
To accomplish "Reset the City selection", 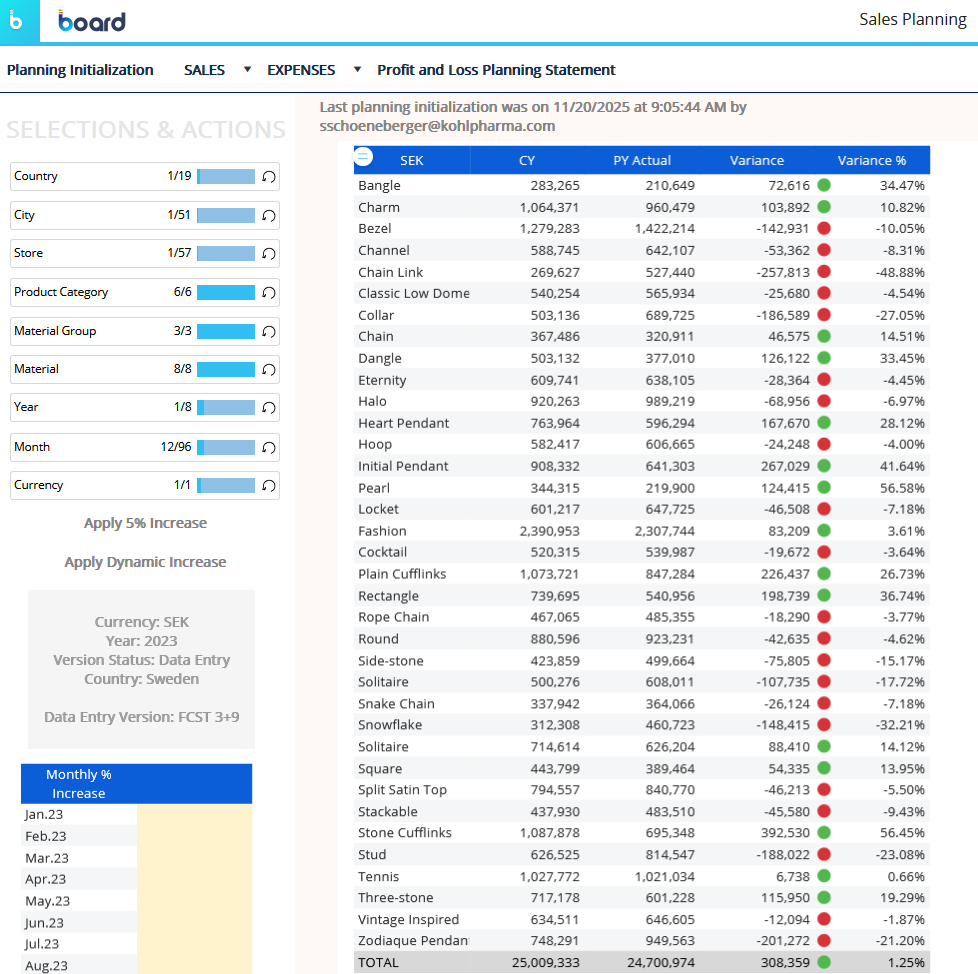I will 269,216.
